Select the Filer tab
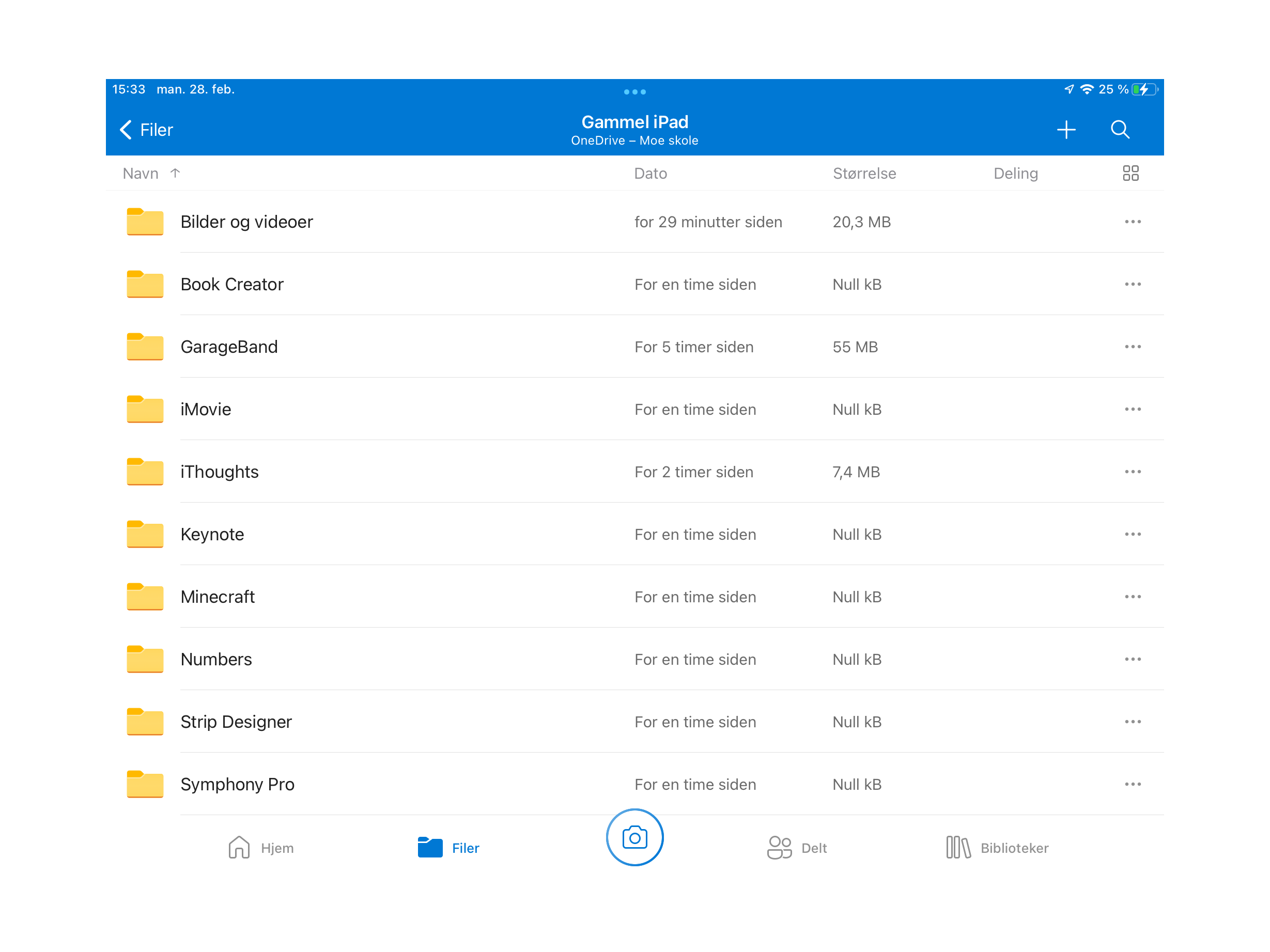Screen dimensions: 1270x952 [448, 848]
